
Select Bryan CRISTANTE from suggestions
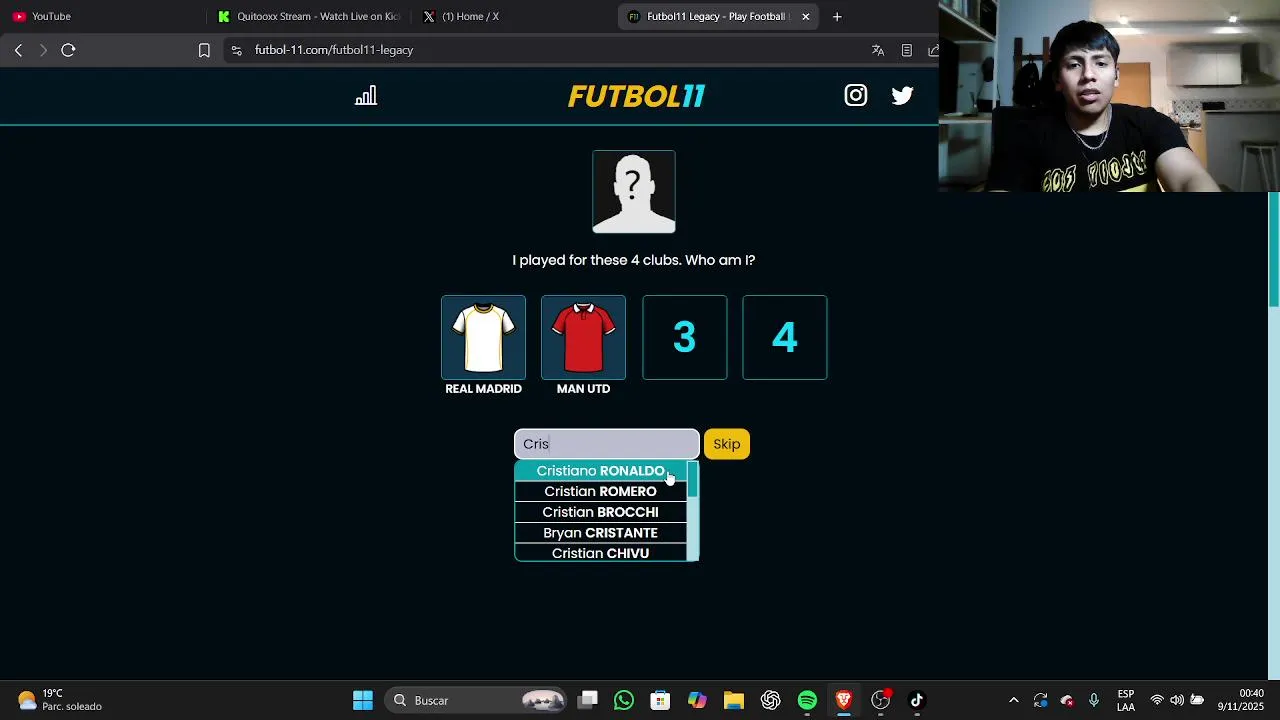(600, 533)
